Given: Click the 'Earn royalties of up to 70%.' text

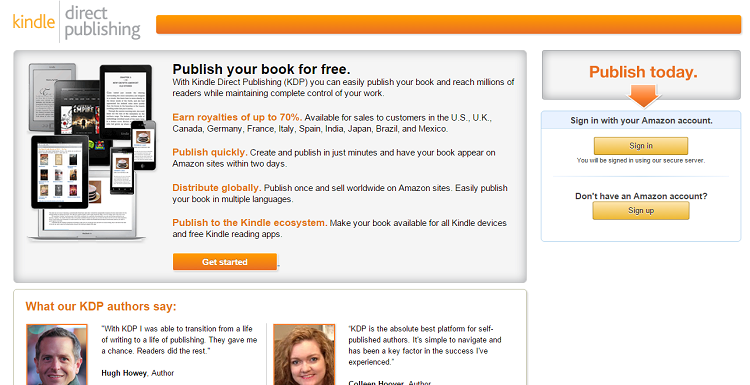Looking at the screenshot, I should [x=237, y=117].
